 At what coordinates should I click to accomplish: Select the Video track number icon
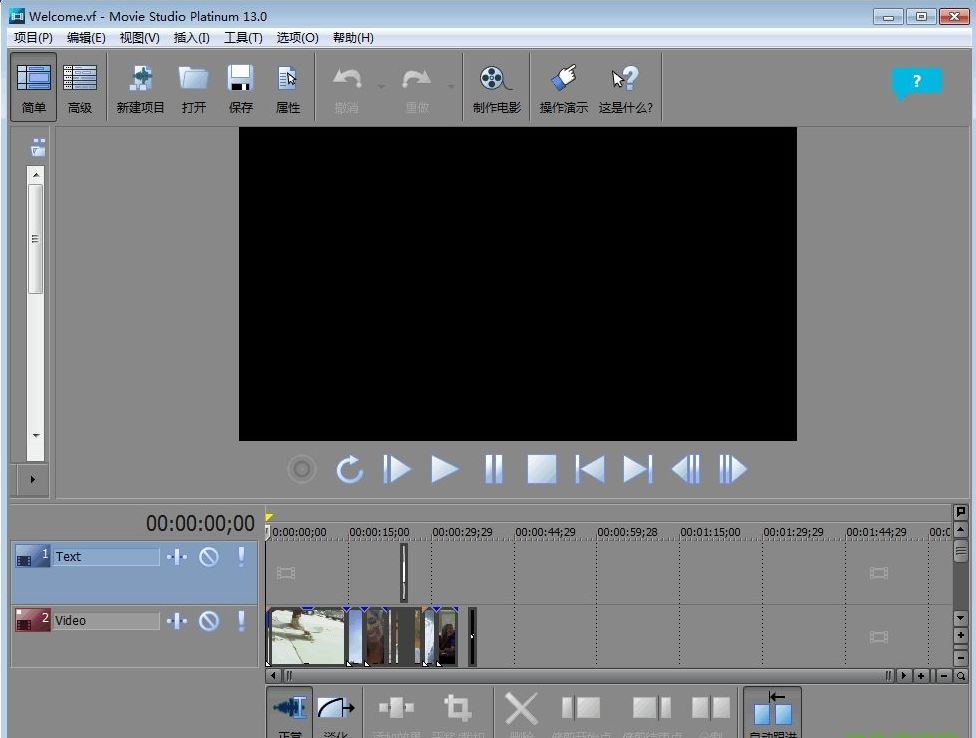32,620
